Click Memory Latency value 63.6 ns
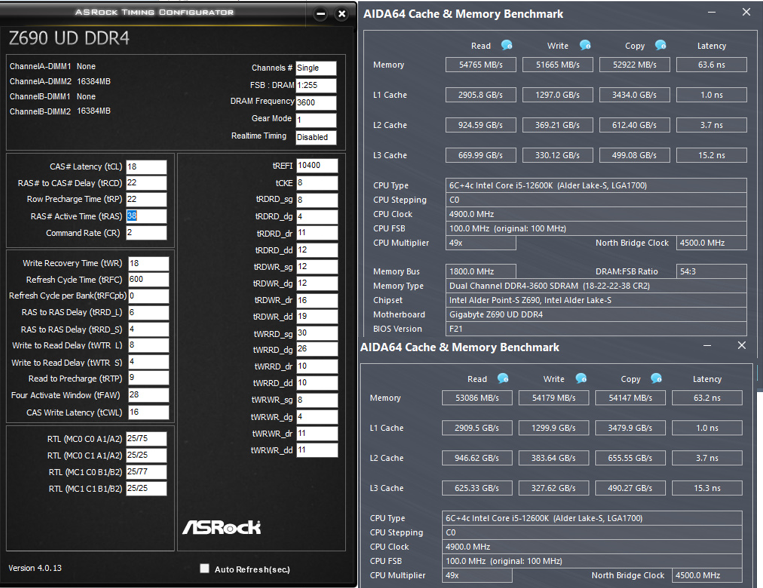This screenshot has width=763, height=588. tap(711, 65)
